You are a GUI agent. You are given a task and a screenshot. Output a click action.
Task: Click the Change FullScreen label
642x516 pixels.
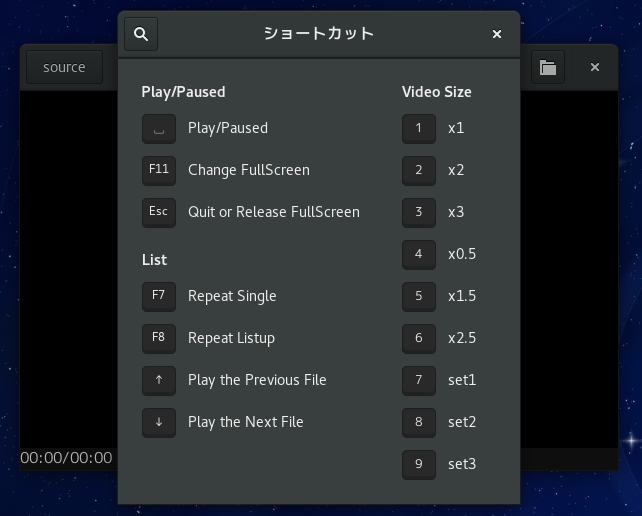tap(249, 170)
